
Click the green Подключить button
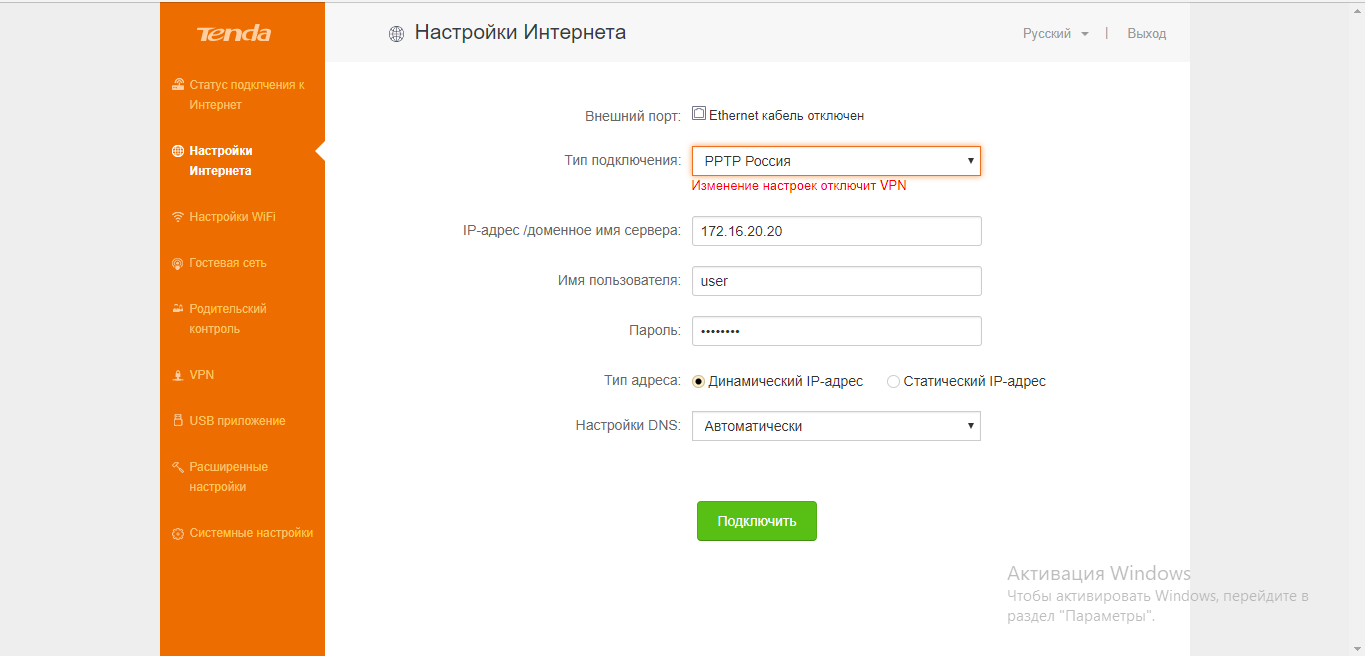click(x=757, y=521)
